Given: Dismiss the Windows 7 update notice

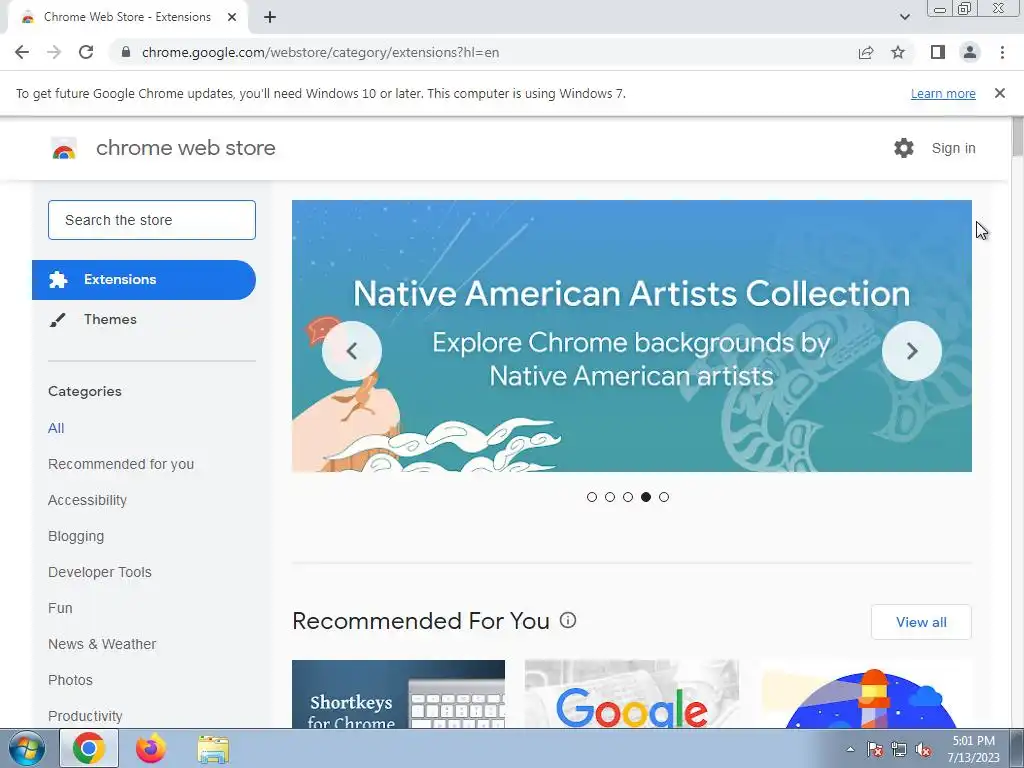Looking at the screenshot, I should click(x=999, y=93).
